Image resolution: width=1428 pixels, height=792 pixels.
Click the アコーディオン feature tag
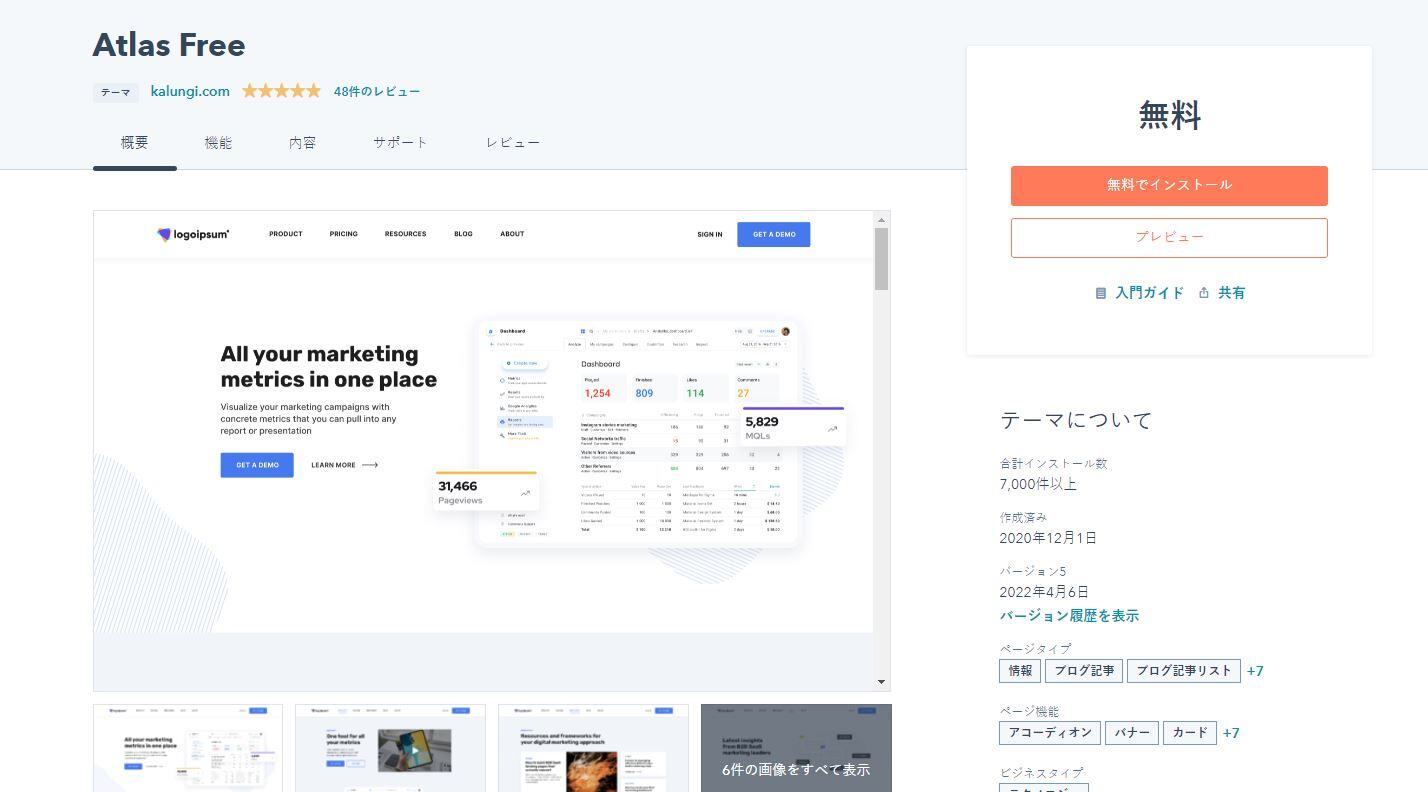(1050, 733)
